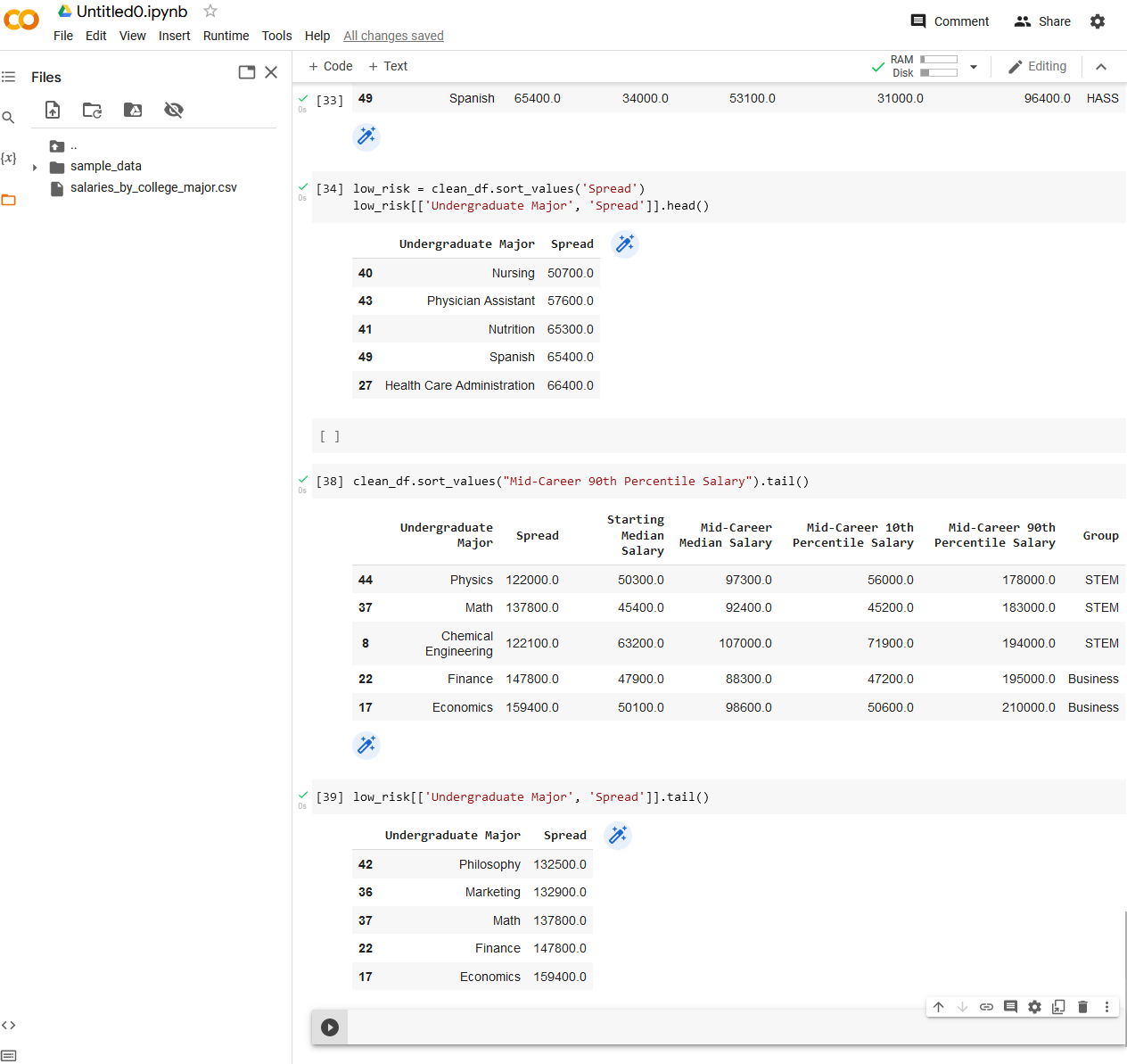
Task: Open the notebook search panel
Action: (x=9, y=117)
